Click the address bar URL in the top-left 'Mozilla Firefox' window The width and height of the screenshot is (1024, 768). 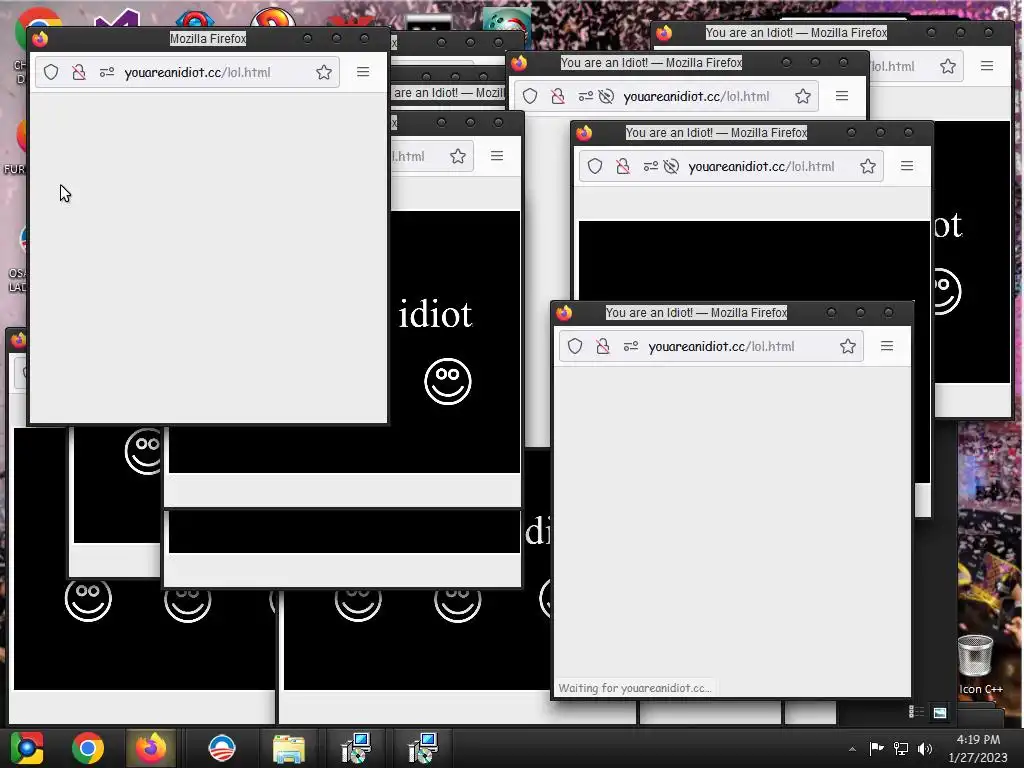(x=197, y=72)
